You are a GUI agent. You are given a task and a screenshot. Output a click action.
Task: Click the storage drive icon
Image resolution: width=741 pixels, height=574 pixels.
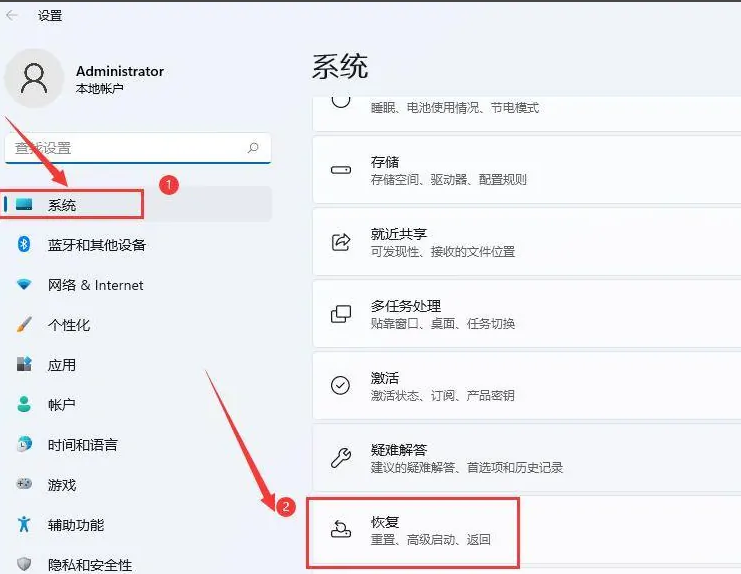pos(341,170)
